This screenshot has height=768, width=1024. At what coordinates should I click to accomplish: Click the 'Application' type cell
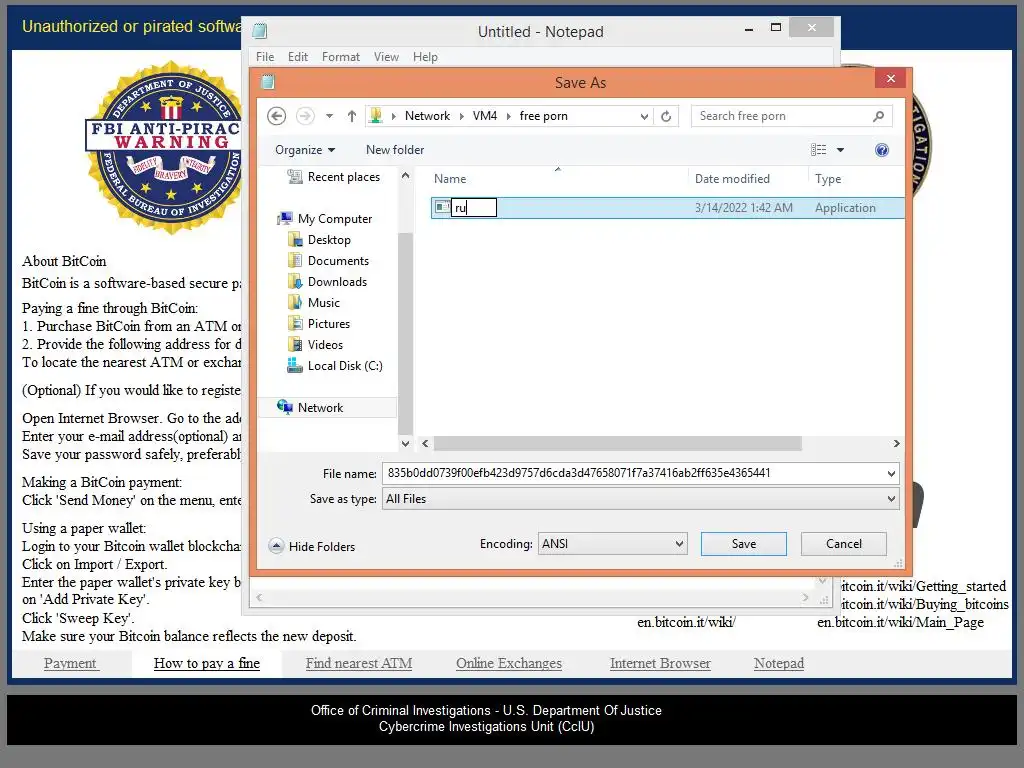(x=845, y=208)
